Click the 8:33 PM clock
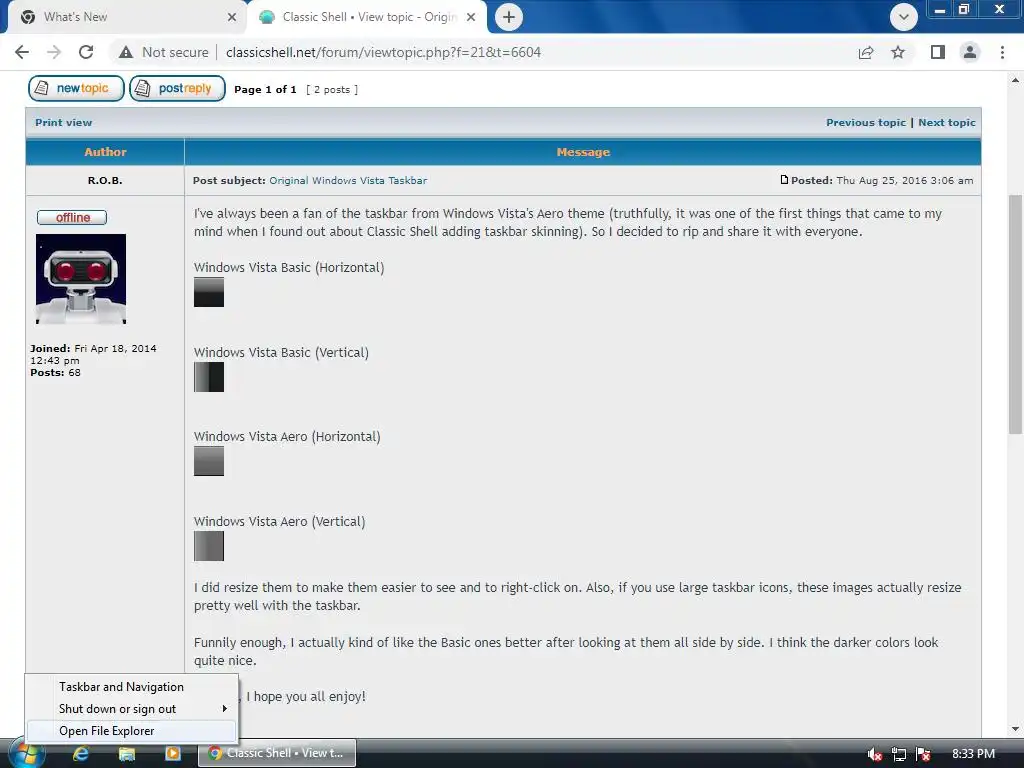 pyautogui.click(x=973, y=754)
